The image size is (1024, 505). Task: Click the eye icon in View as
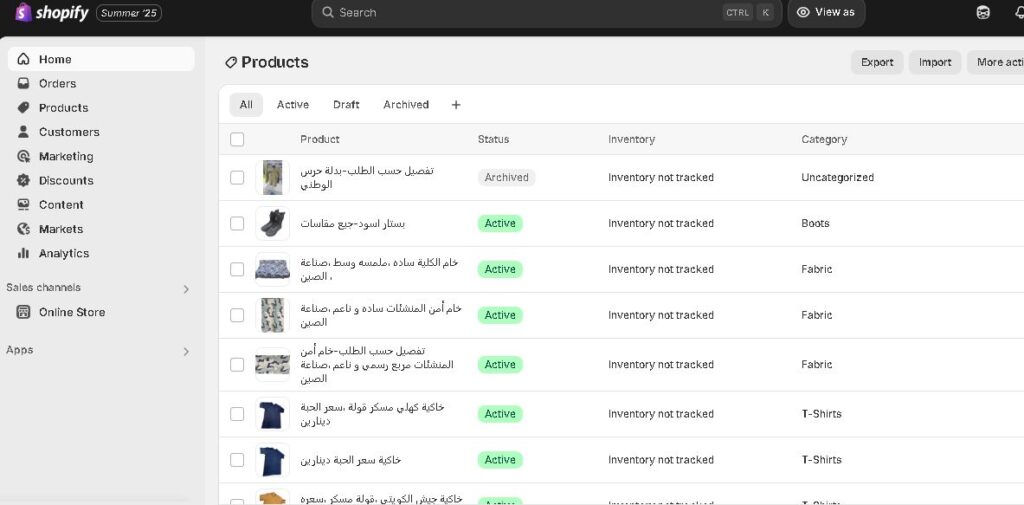pyautogui.click(x=803, y=12)
